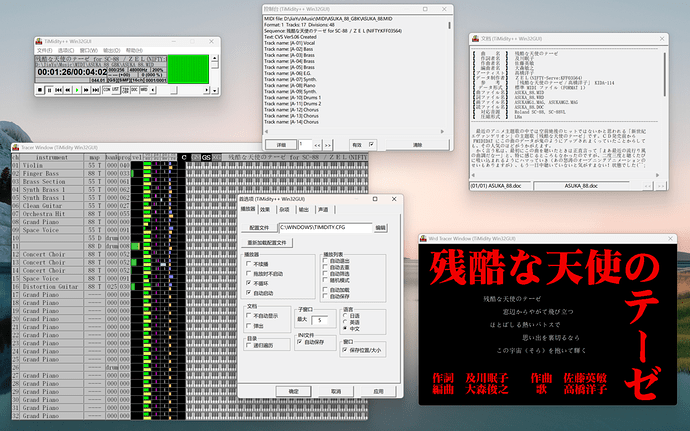Screen dimensions: 690x431
Task: Fast-forward the current song
Action: [x=86, y=90]
